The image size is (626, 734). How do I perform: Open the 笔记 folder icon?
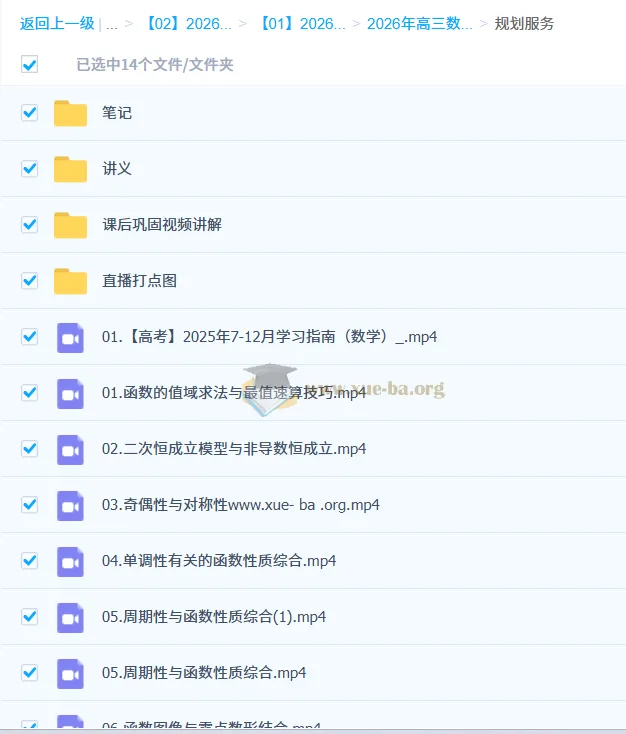[70, 113]
